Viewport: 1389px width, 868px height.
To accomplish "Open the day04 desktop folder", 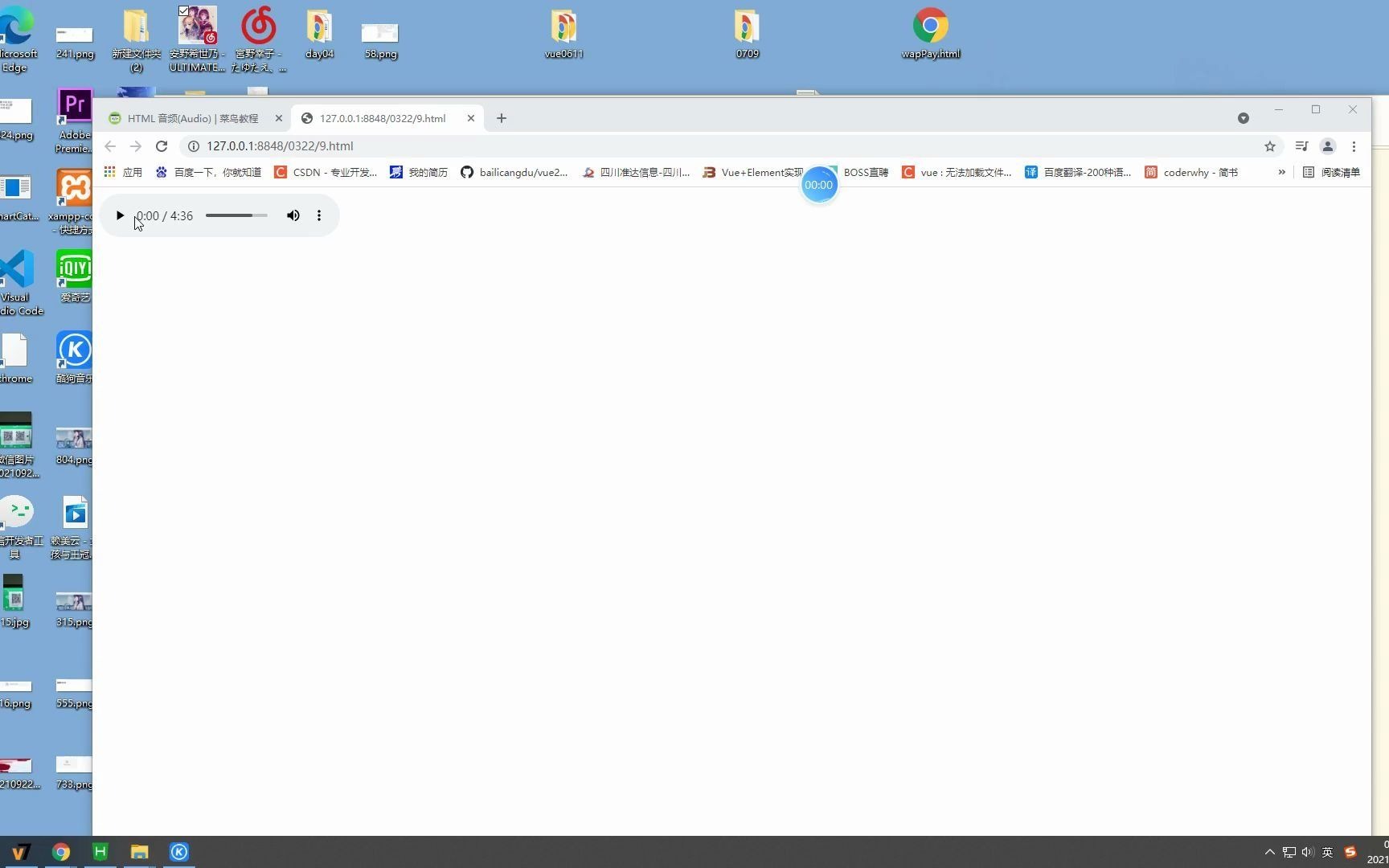I will point(319,34).
